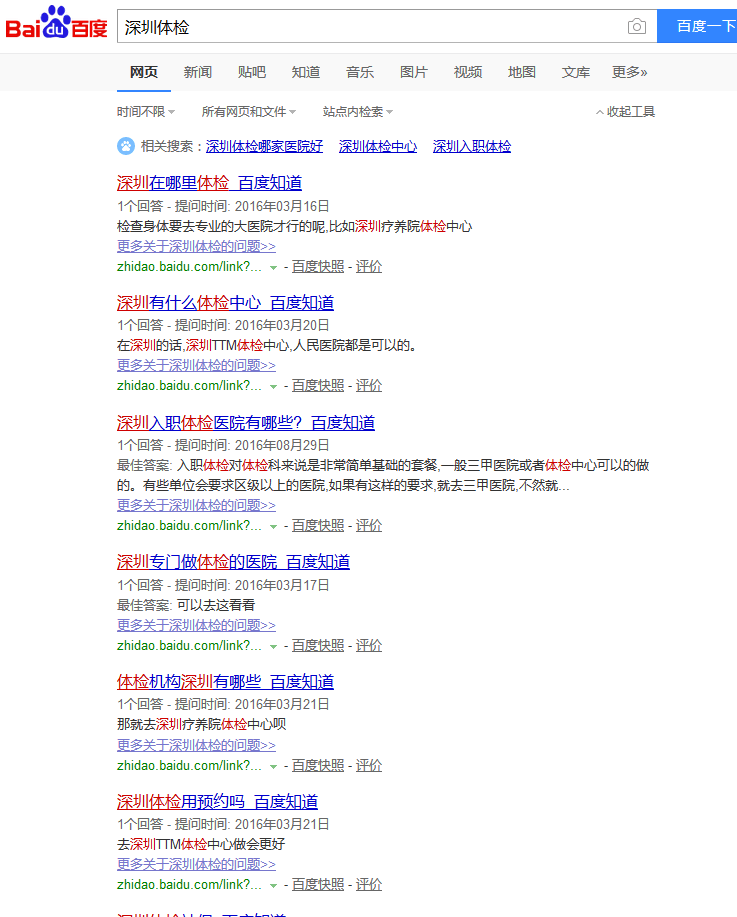
Task: Expand the 所有网页和文件 filter dropdown
Action: click(249, 112)
